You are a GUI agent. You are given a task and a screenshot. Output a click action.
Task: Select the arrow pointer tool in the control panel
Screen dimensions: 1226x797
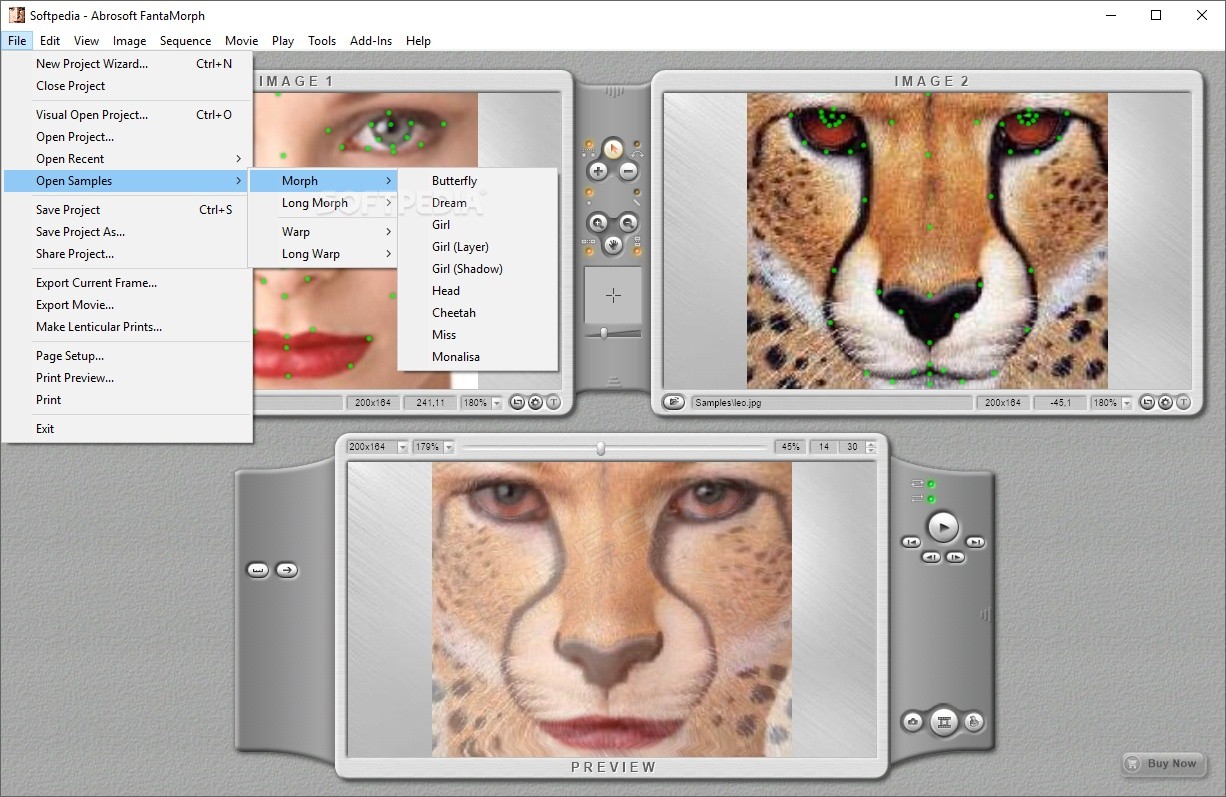613,148
